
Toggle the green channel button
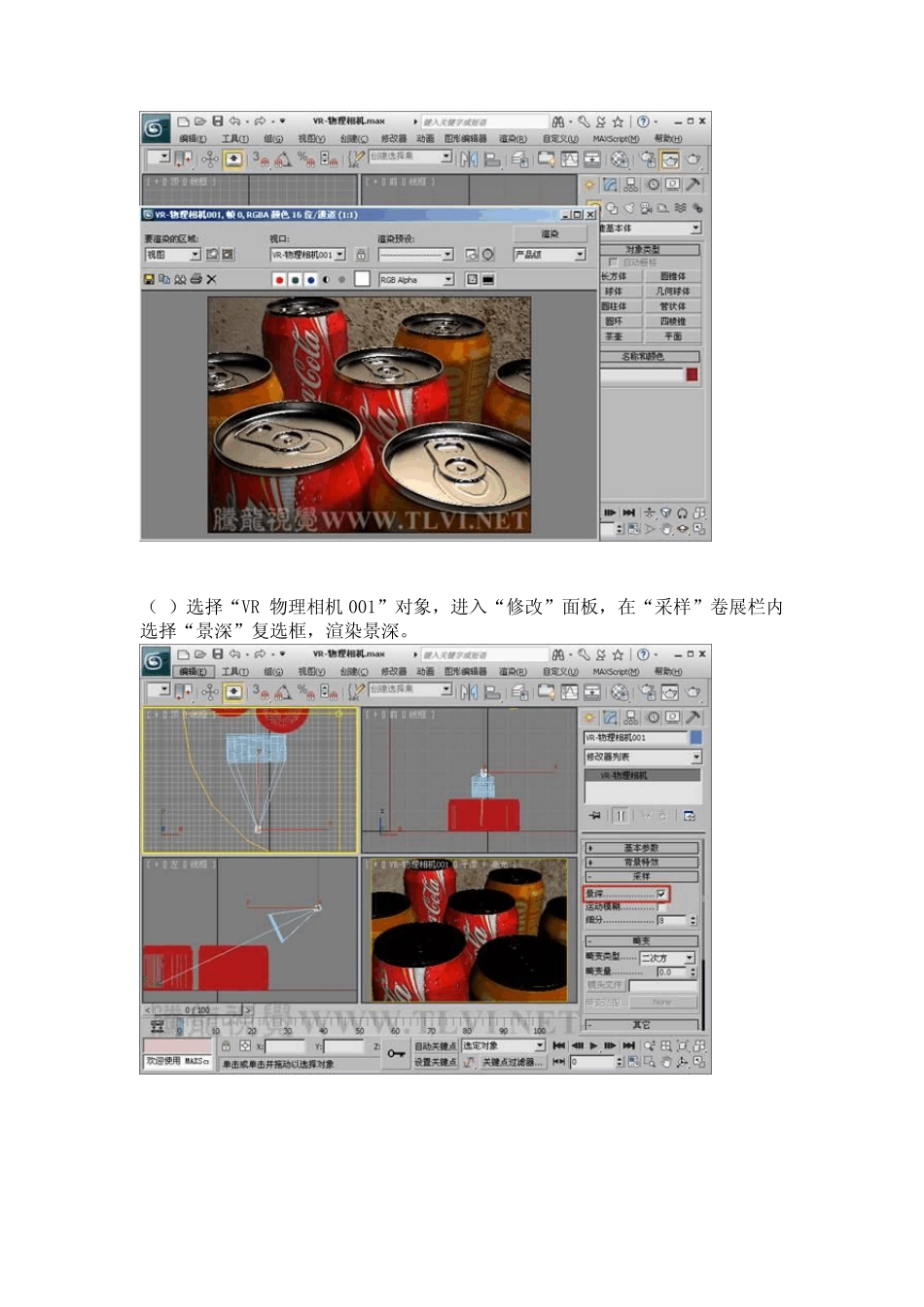(x=295, y=280)
